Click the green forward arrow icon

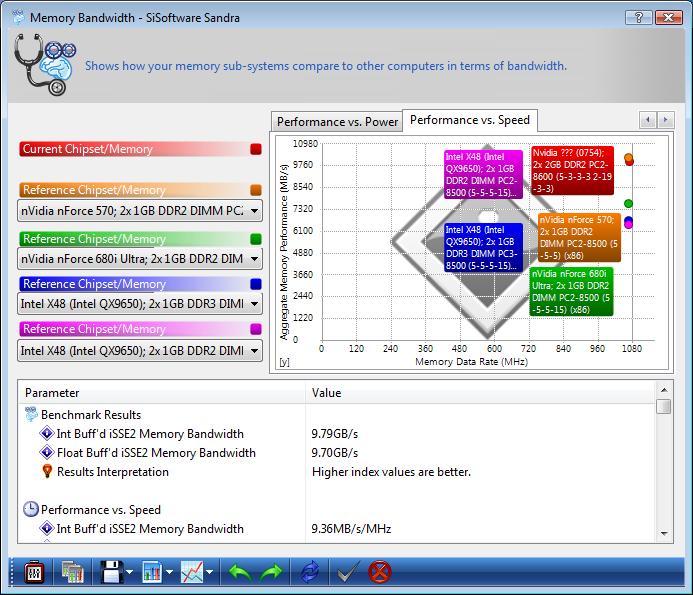(x=271, y=573)
